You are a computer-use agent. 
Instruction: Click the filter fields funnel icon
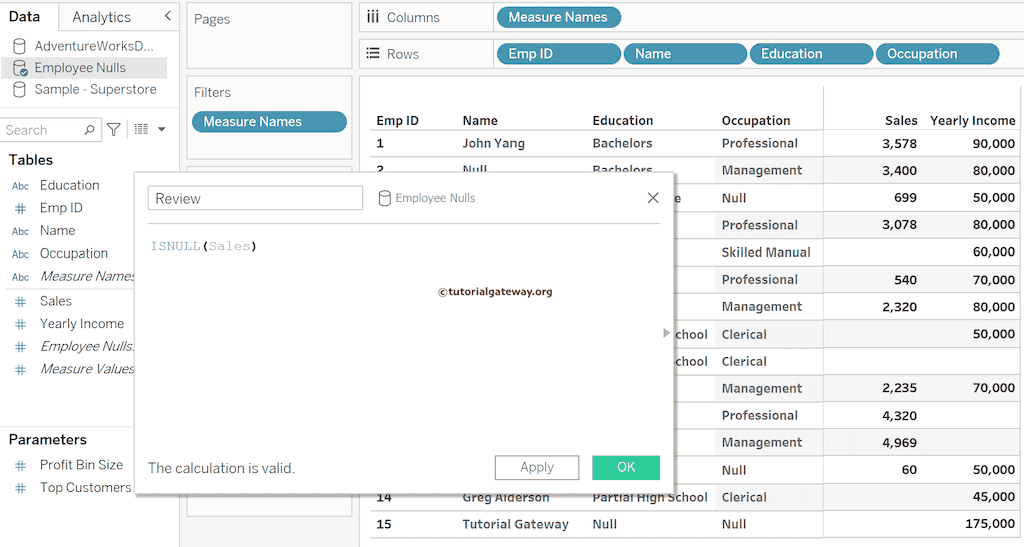(114, 129)
